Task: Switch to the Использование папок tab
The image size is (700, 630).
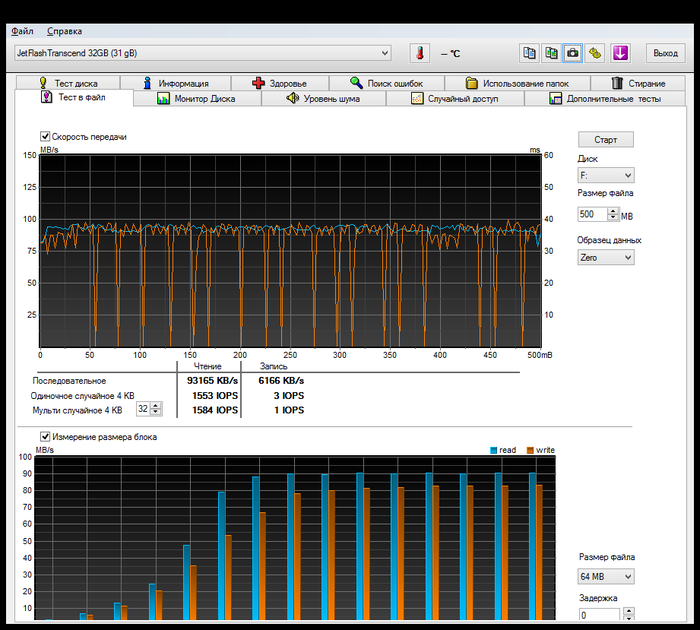Action: pyautogui.click(x=517, y=83)
